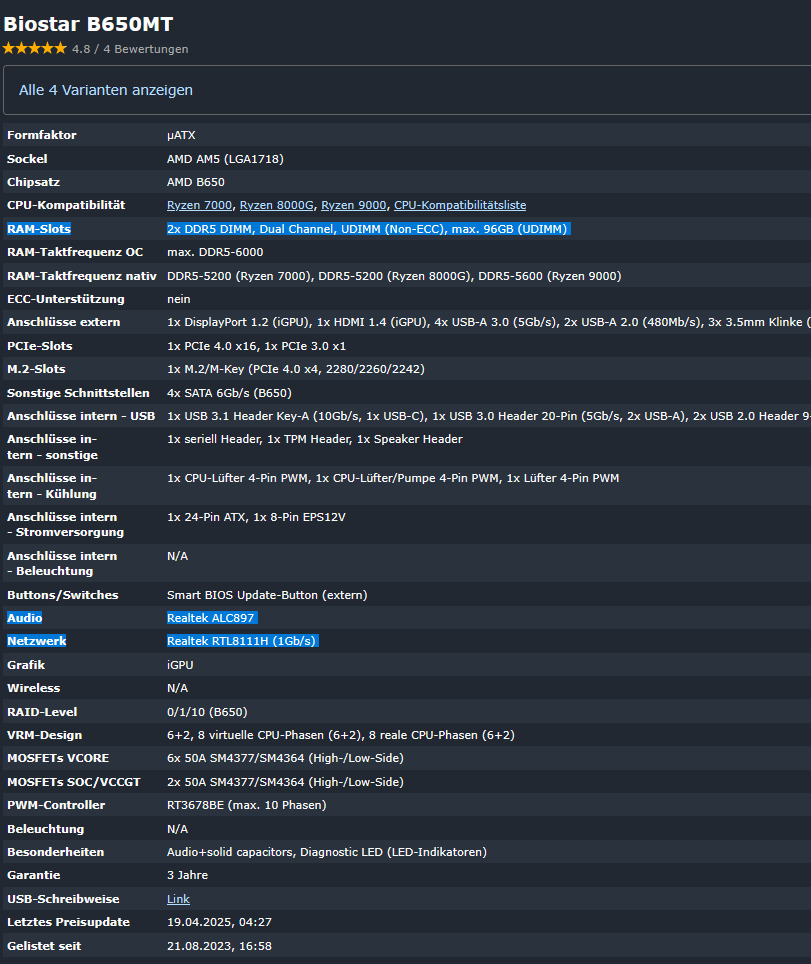Click the Biostar B650MT heading
Image resolution: width=811 pixels, height=964 pixels.
coord(89,24)
